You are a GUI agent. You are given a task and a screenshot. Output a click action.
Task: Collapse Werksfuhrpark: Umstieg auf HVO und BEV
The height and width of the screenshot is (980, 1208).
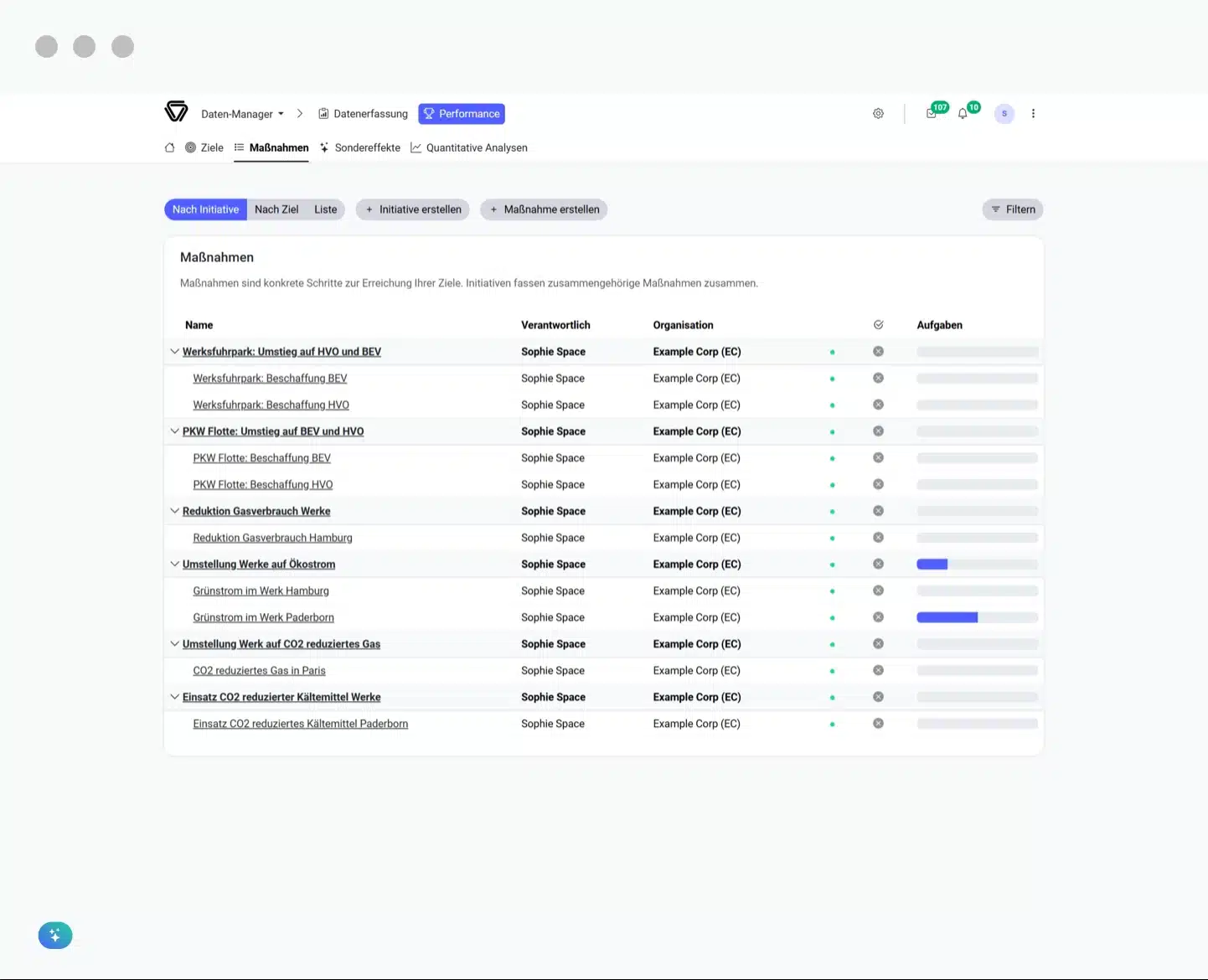click(174, 352)
